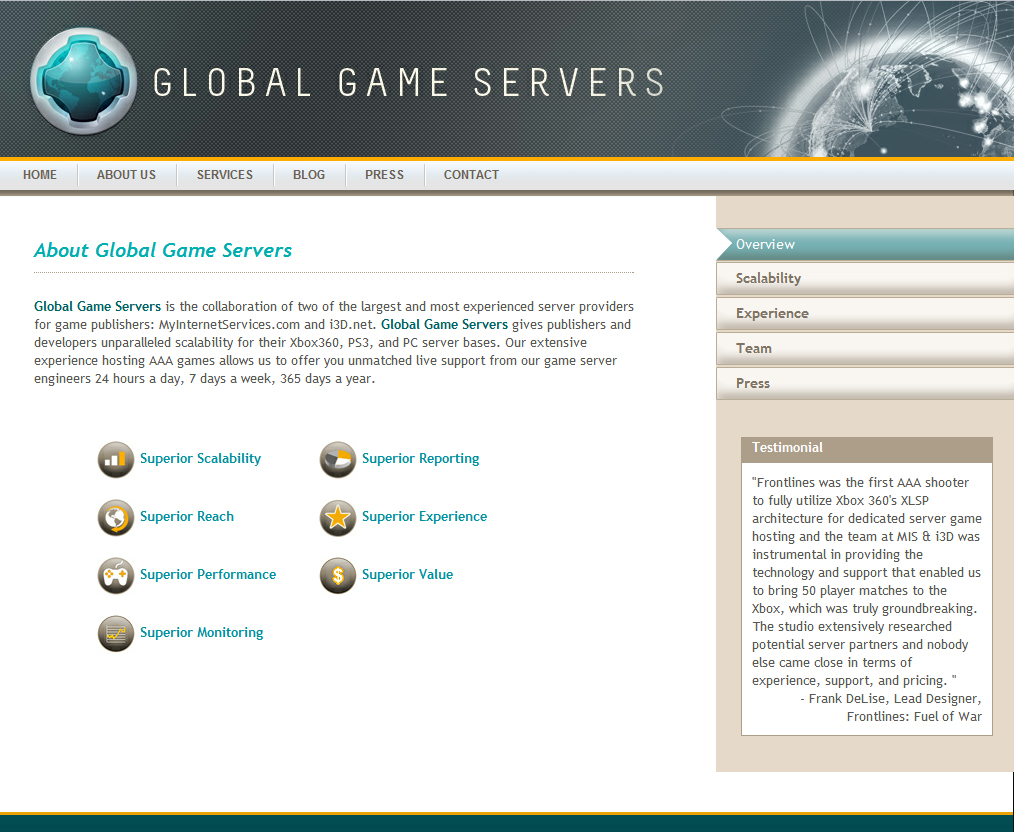Click the About Global Game Servers heading
1014x832 pixels.
point(163,250)
